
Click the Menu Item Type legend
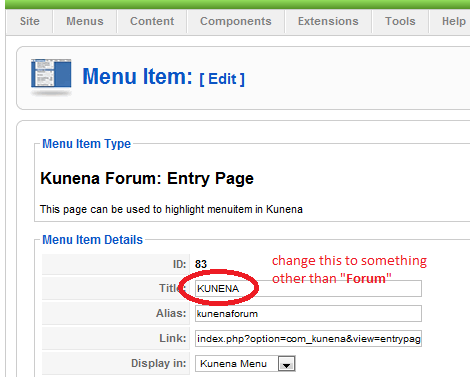point(87,144)
